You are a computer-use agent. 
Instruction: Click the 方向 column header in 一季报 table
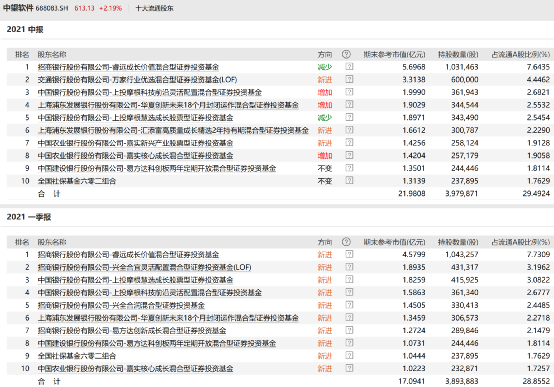(x=325, y=242)
